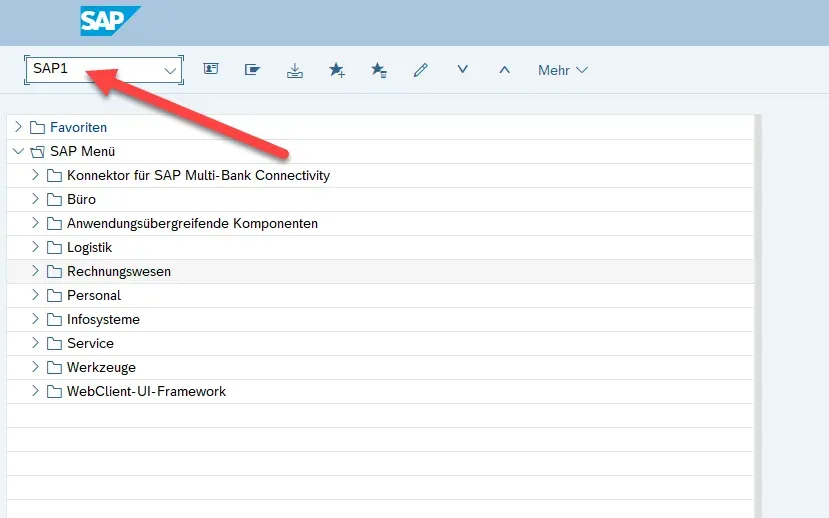The height and width of the screenshot is (518, 829).
Task: Click the move favorite up arrow icon
Action: tap(504, 70)
